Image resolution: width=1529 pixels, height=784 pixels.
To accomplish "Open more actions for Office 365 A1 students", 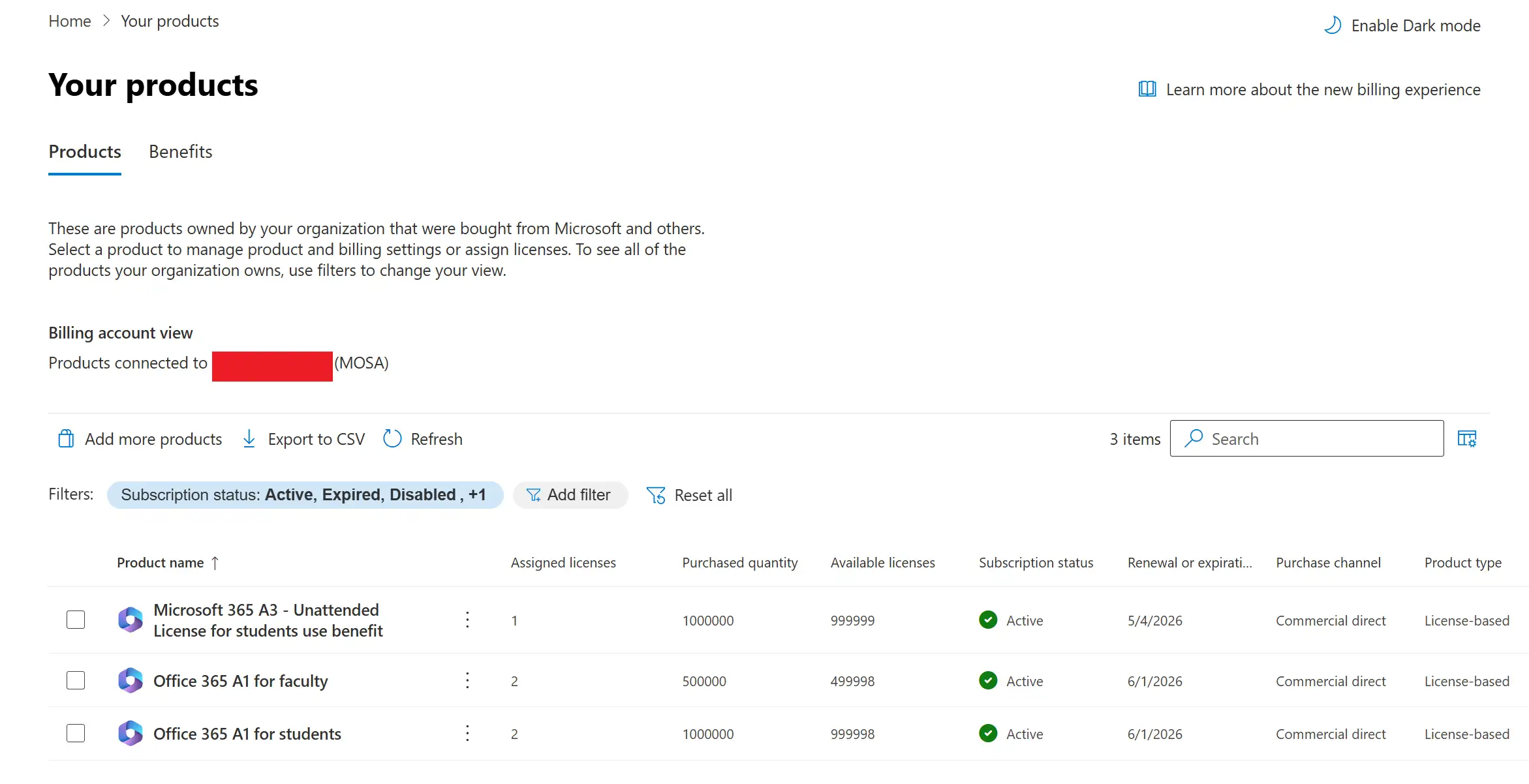I will point(467,733).
